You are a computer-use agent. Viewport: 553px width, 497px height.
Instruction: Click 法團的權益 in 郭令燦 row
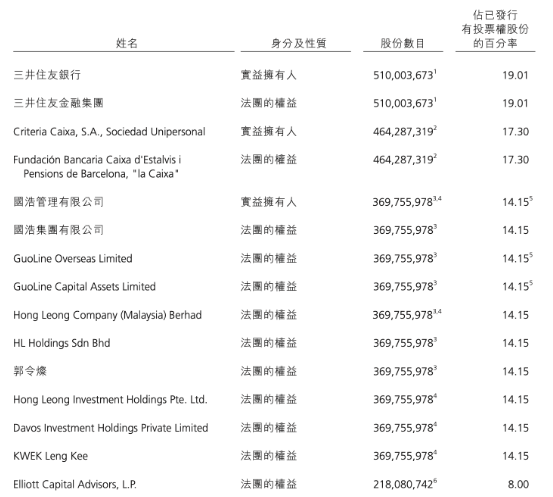269,371
